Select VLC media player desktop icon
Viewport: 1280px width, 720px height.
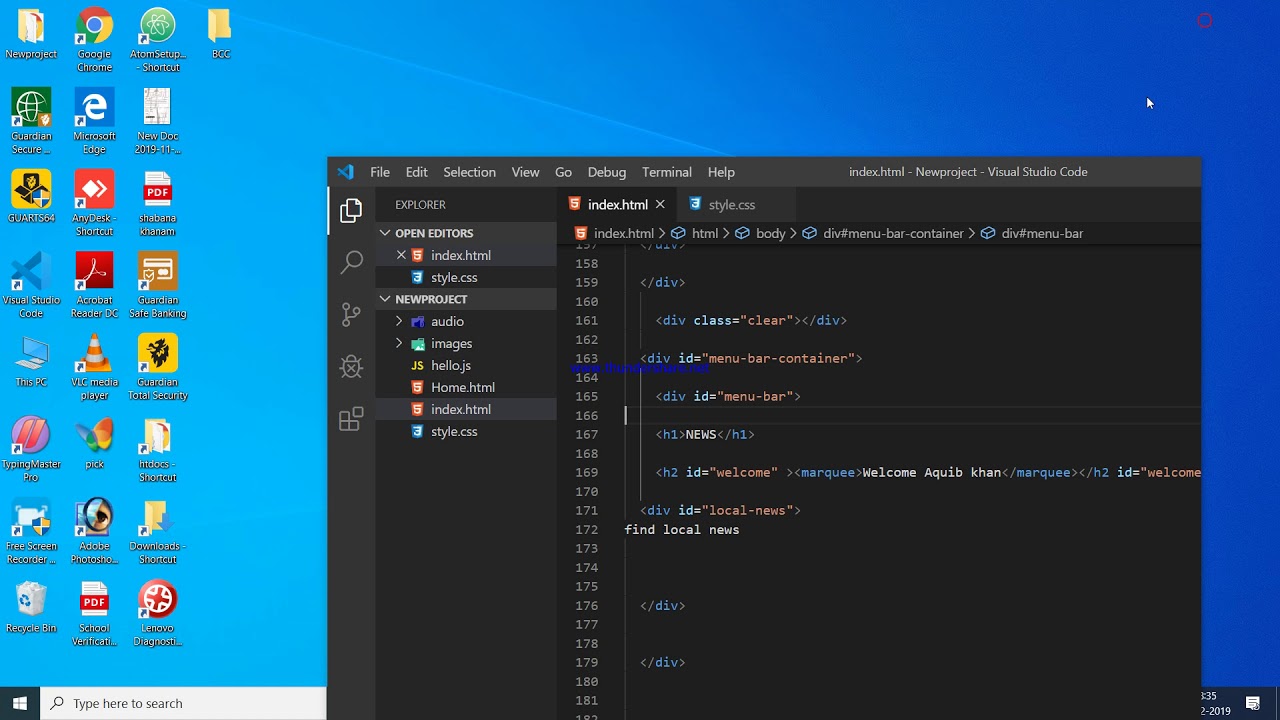coord(94,368)
